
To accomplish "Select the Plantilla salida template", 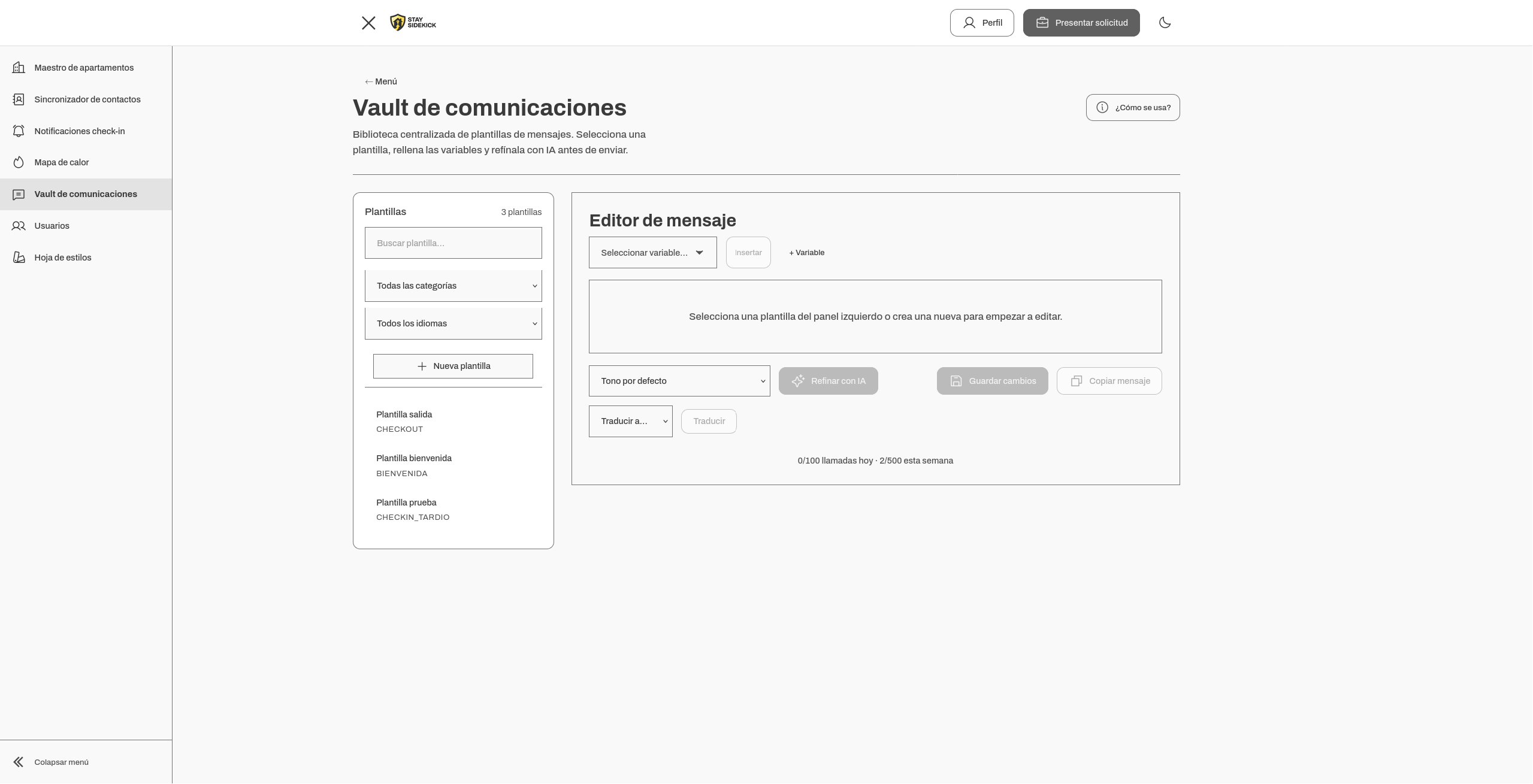I will [453, 422].
